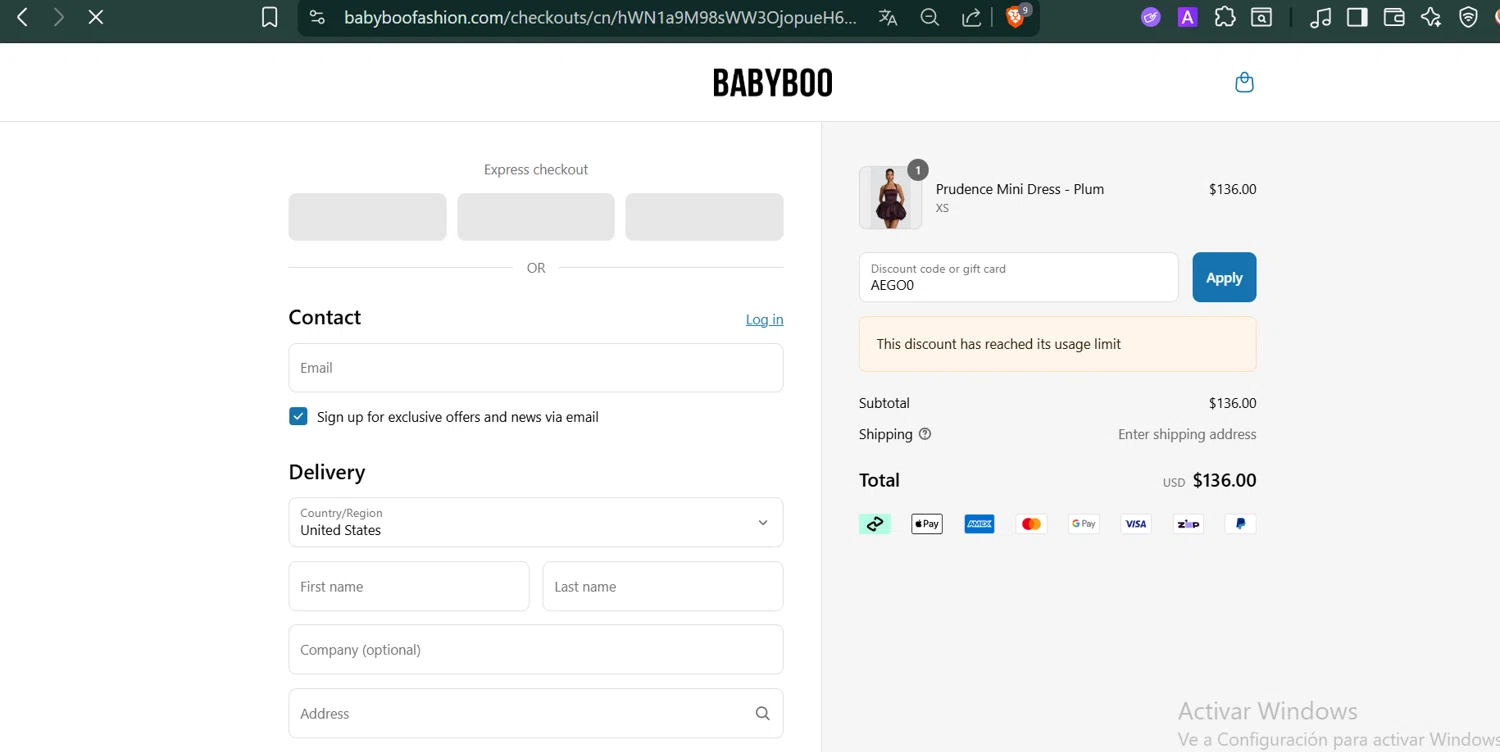Click the usage limit error message
The image size is (1500, 752).
click(x=1057, y=344)
